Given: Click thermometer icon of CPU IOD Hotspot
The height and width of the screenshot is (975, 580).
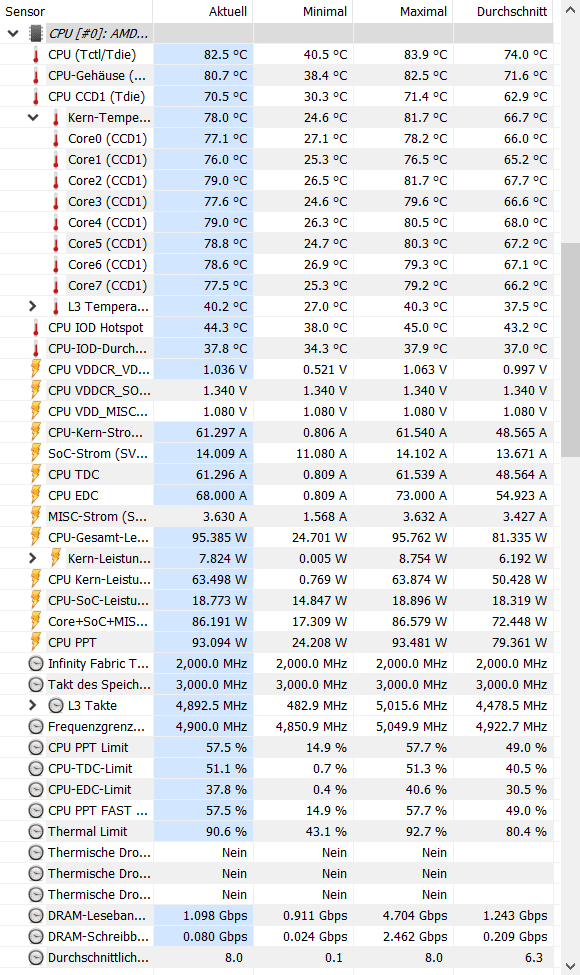Looking at the screenshot, I should tap(35, 328).
